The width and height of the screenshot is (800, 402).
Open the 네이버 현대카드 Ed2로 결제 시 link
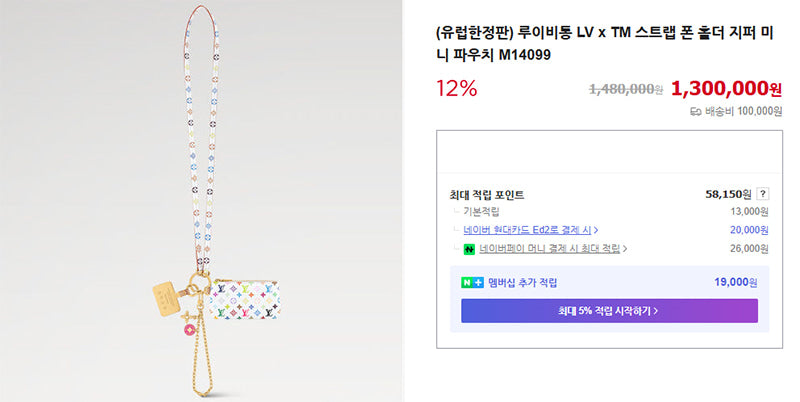pos(527,230)
